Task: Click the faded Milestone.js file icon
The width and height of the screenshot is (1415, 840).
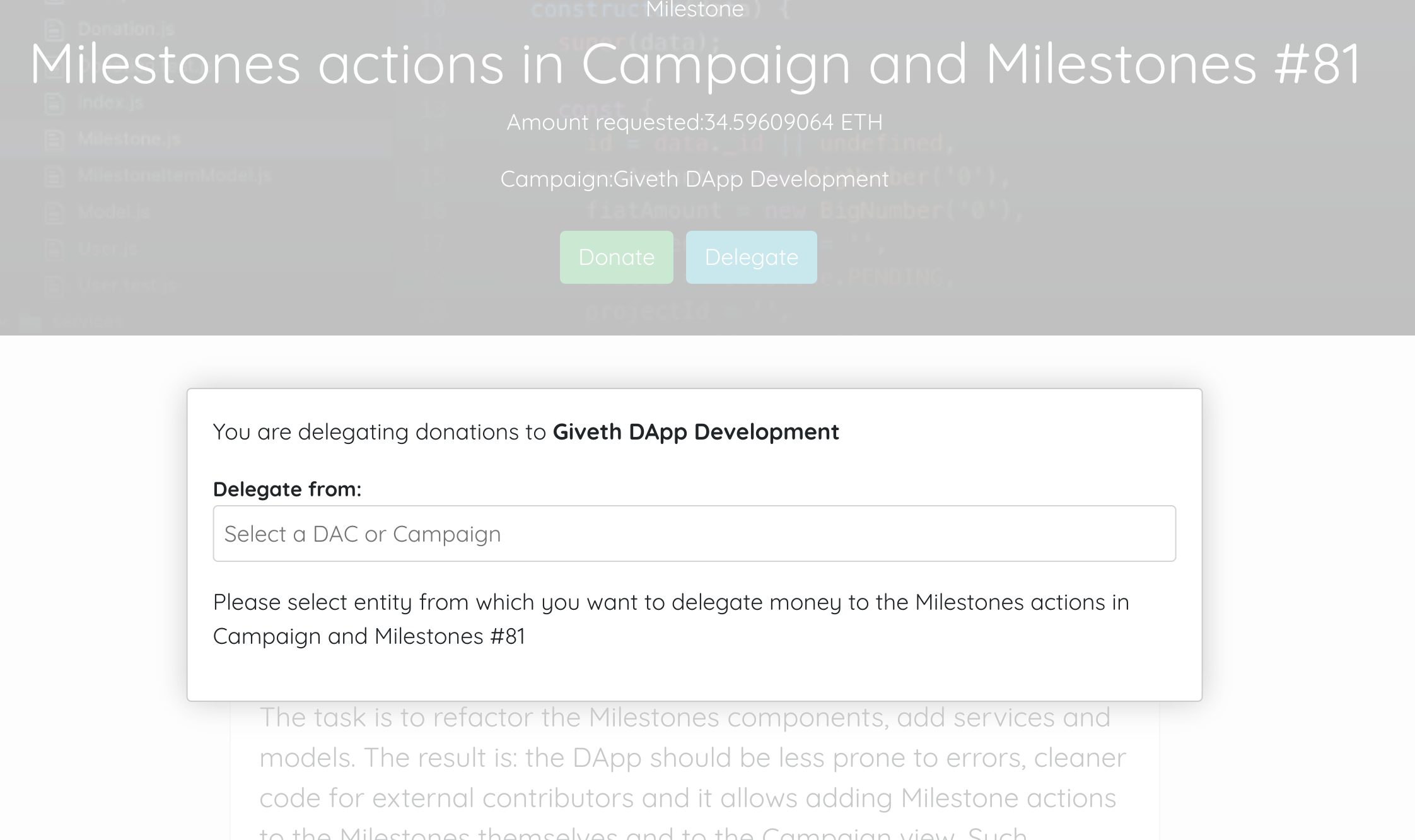Action: point(54,139)
